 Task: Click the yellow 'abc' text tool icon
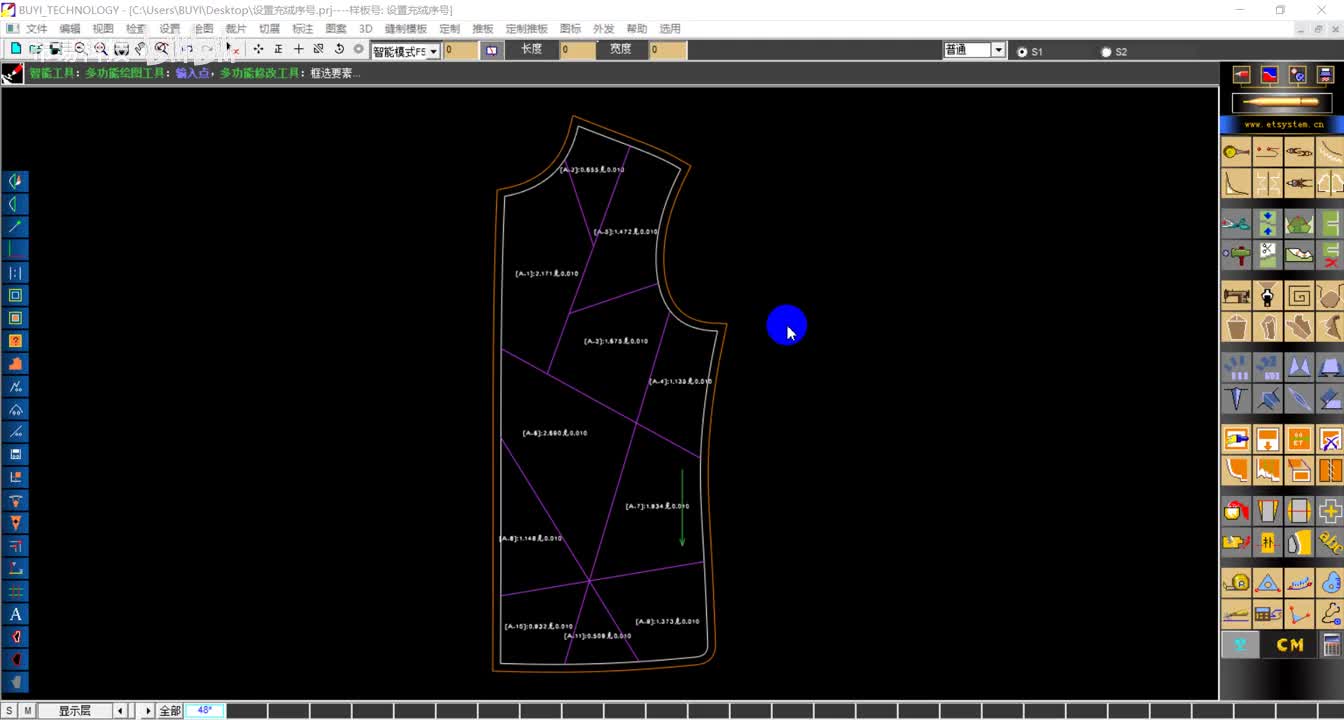(x=1330, y=542)
